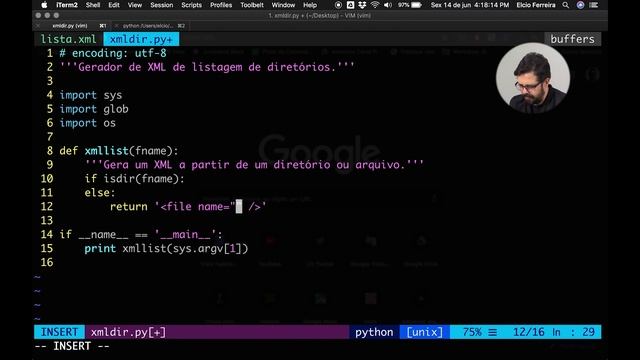Click the Google Drive menu bar icon

tap(350, 5)
